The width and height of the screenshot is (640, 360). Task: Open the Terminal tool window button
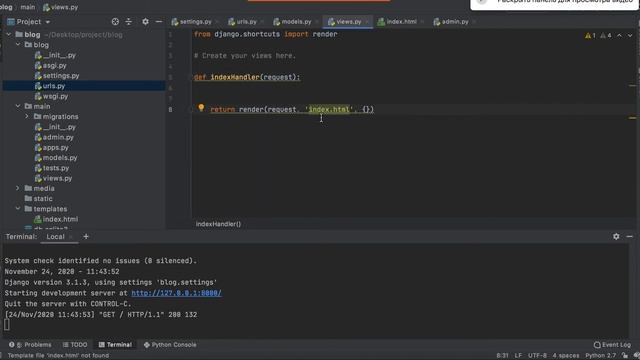click(x=115, y=345)
